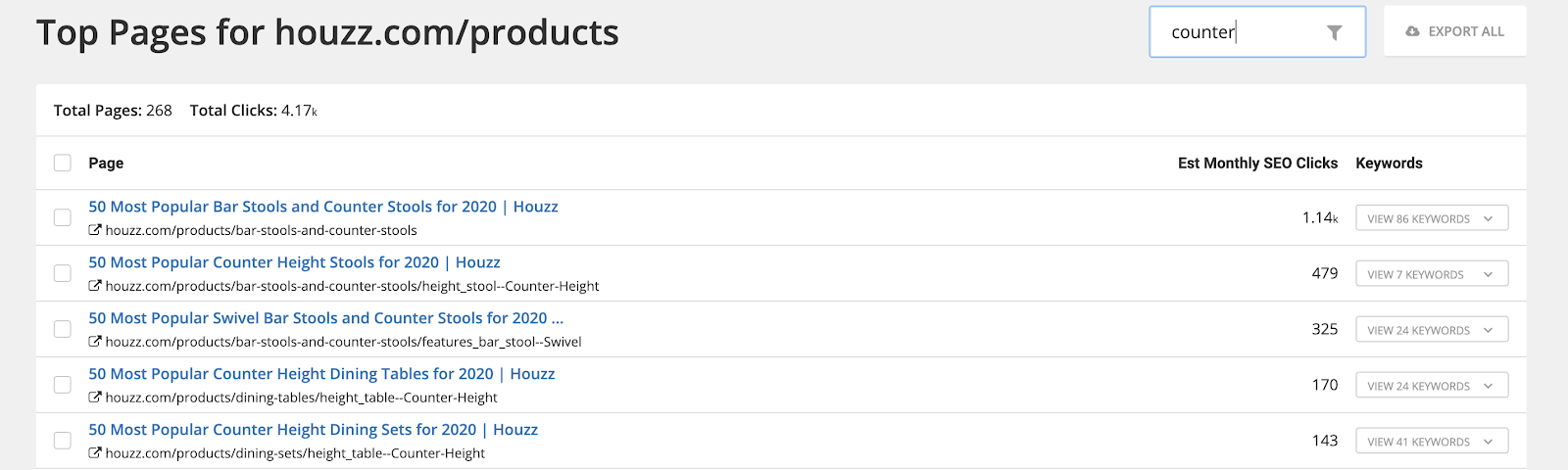The height and width of the screenshot is (470, 1568).
Task: Open external link icon for Counter Height Stools URL
Action: [x=95, y=286]
